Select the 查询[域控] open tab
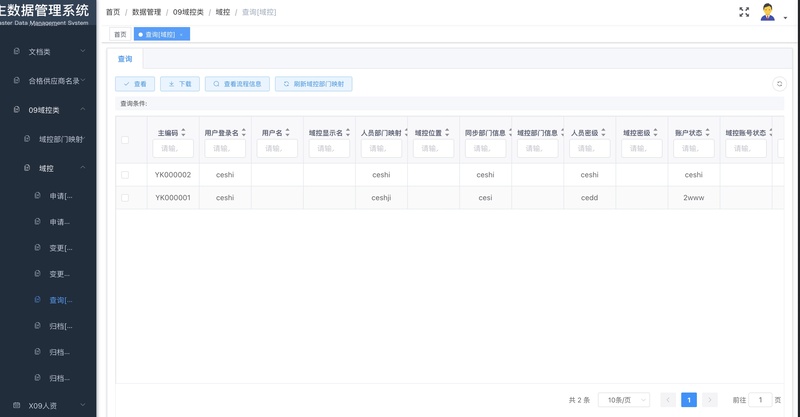 (161, 34)
